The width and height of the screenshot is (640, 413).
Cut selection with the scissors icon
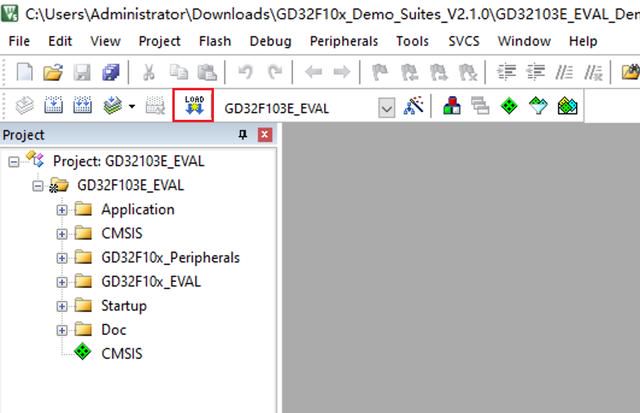click(x=149, y=72)
